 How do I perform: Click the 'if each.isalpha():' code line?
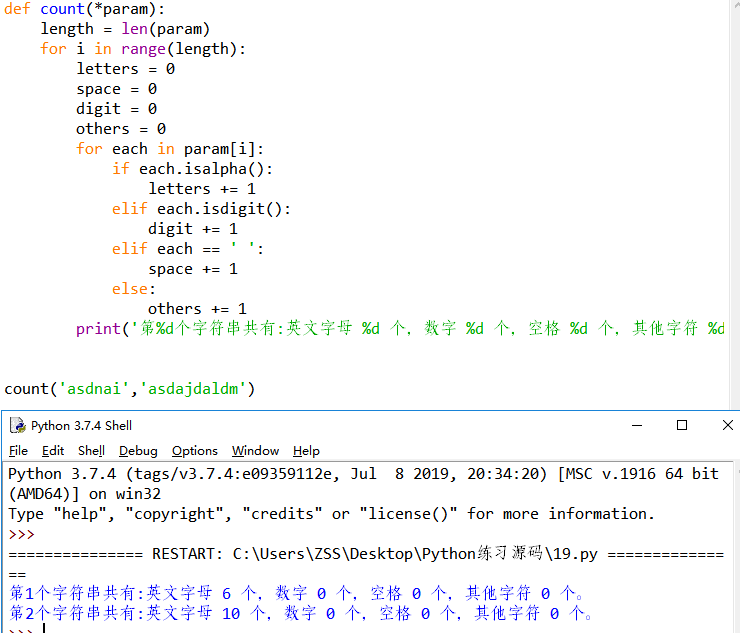[192, 169]
